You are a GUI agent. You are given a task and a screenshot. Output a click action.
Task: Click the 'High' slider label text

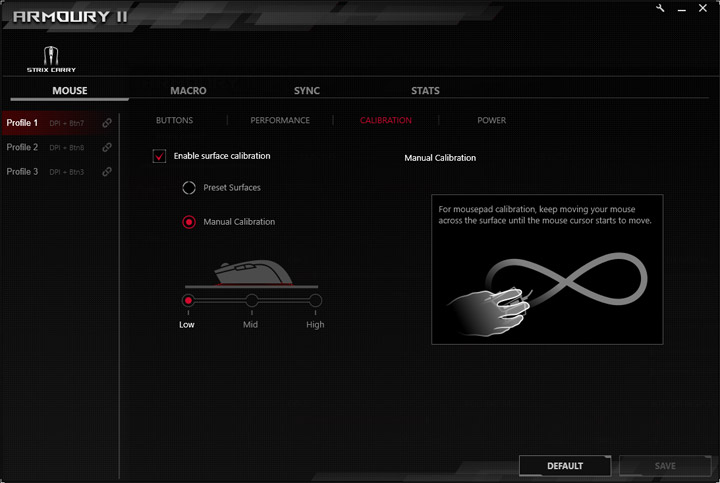pyautogui.click(x=315, y=325)
